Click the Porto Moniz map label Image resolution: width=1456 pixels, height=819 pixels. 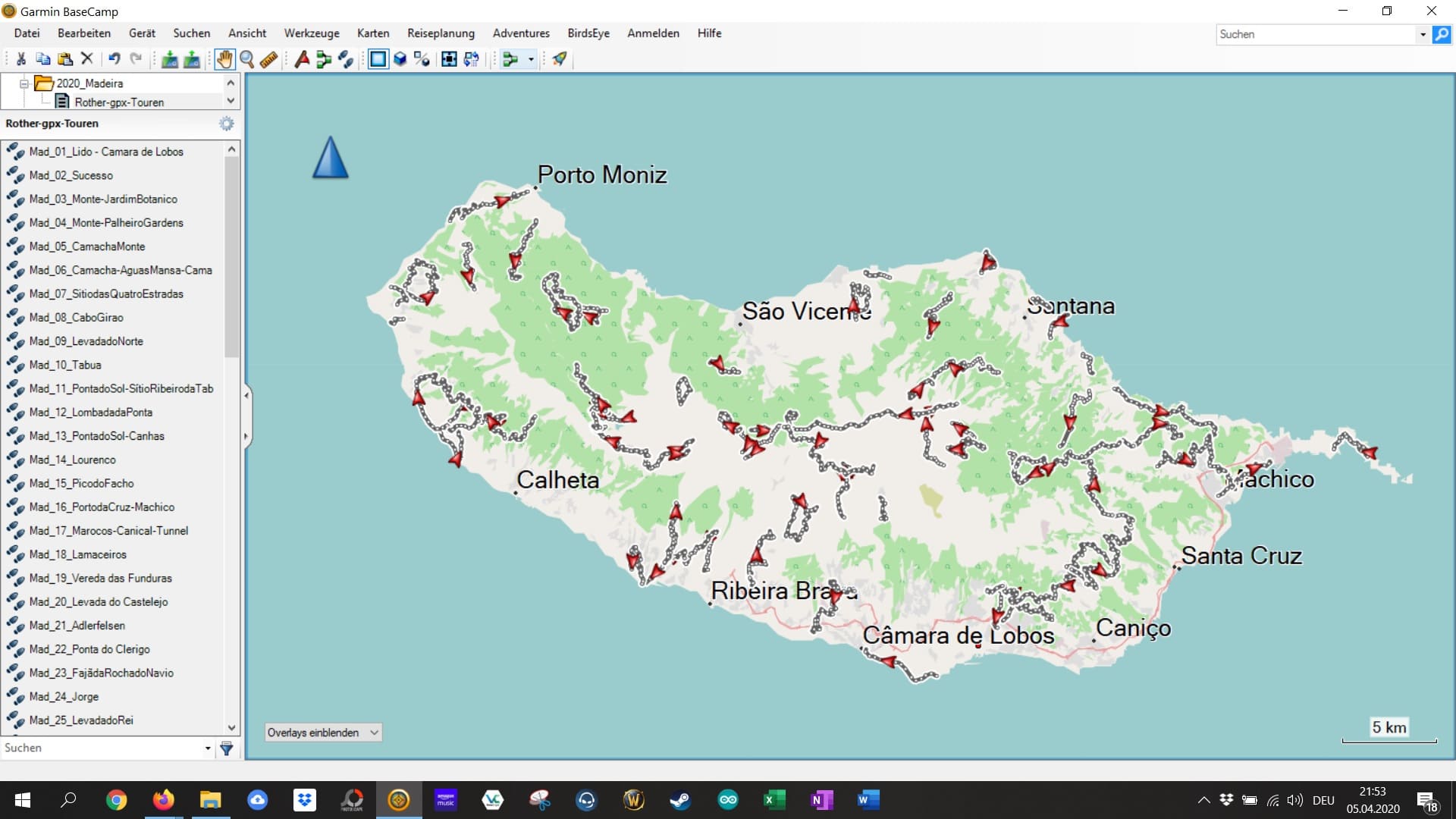tap(602, 175)
